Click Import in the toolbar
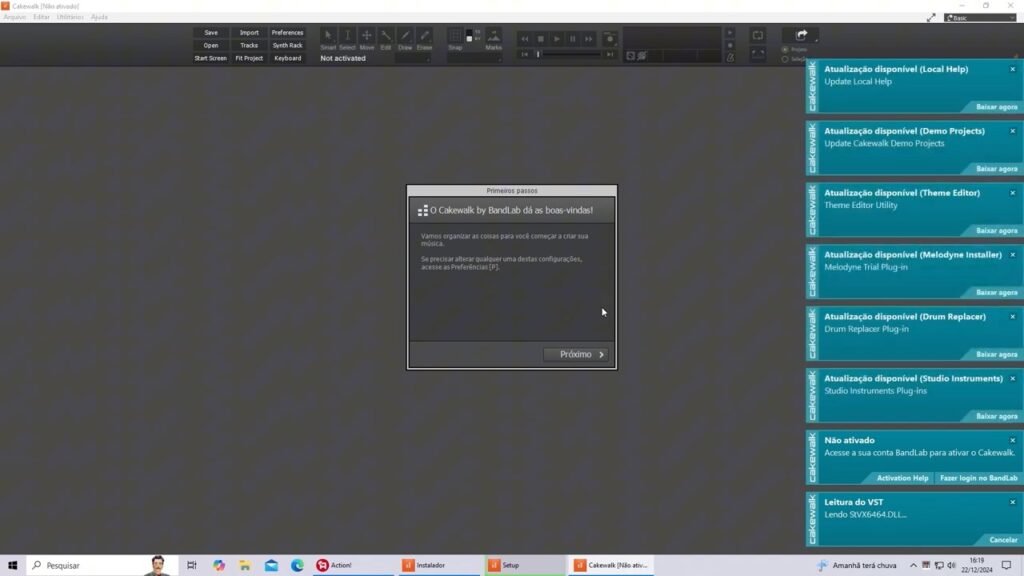This screenshot has height=576, width=1024. 249,33
